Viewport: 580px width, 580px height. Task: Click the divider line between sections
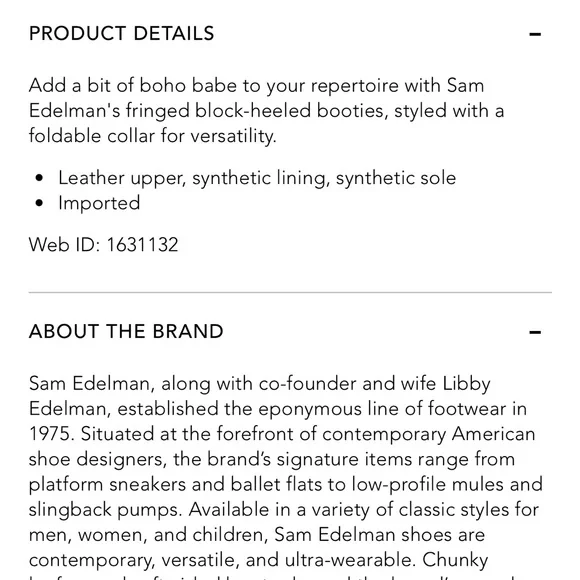coord(290,292)
